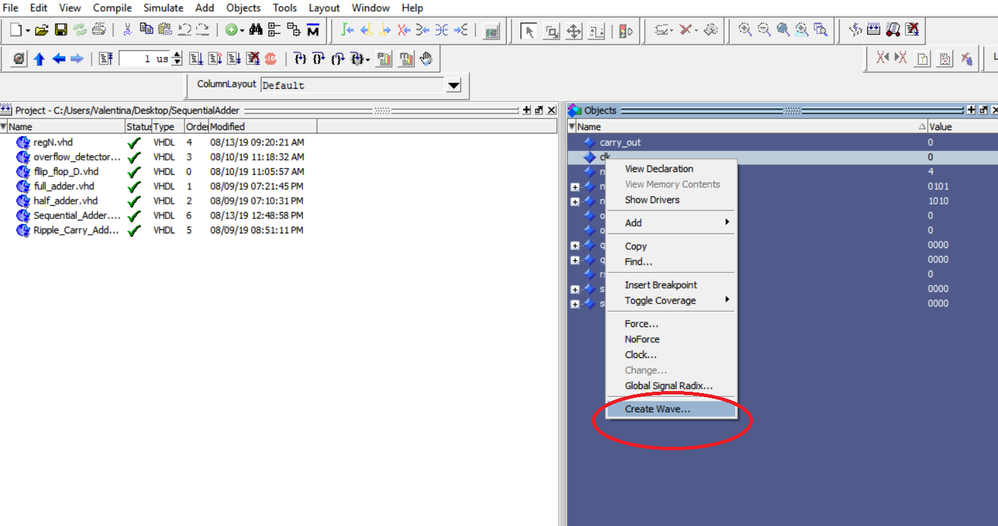Open Find with the binoculars icon
Screen dimensions: 998x526
click(256, 30)
